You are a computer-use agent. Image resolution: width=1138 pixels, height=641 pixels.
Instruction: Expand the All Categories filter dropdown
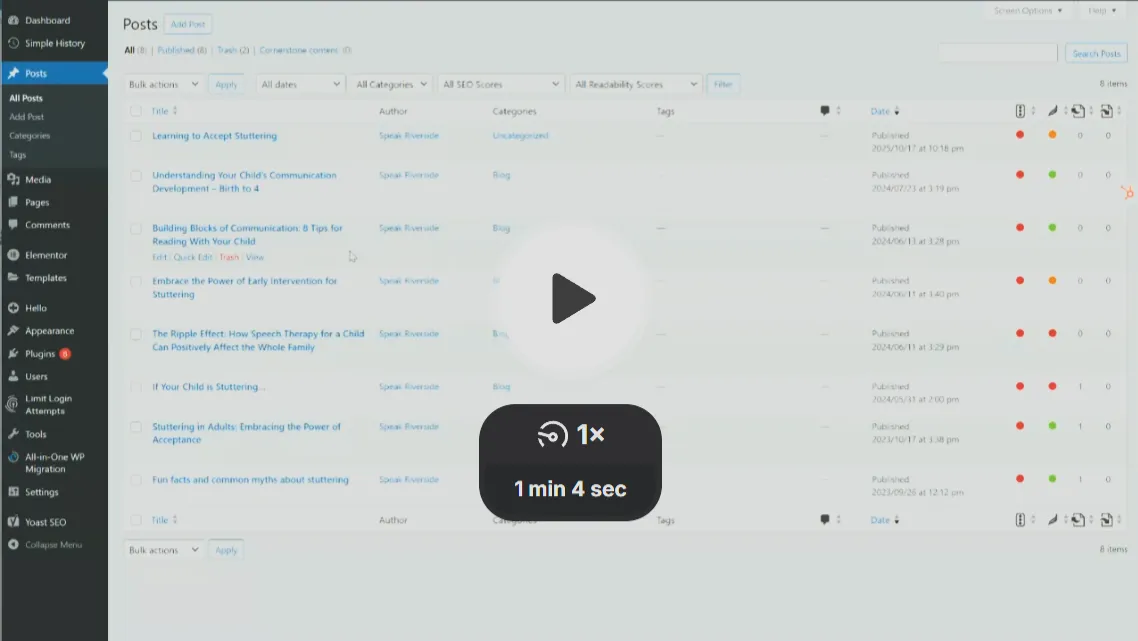tap(392, 85)
